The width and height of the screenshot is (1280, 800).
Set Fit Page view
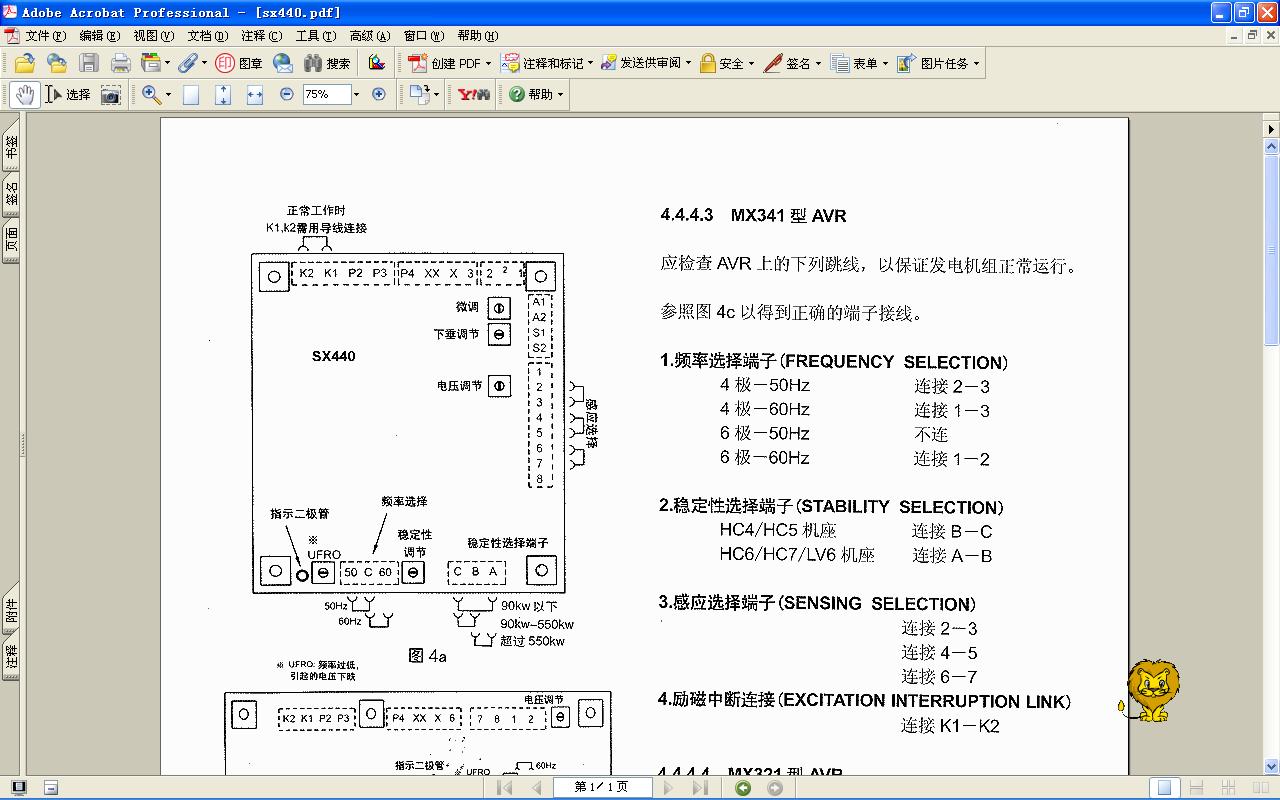pos(223,94)
